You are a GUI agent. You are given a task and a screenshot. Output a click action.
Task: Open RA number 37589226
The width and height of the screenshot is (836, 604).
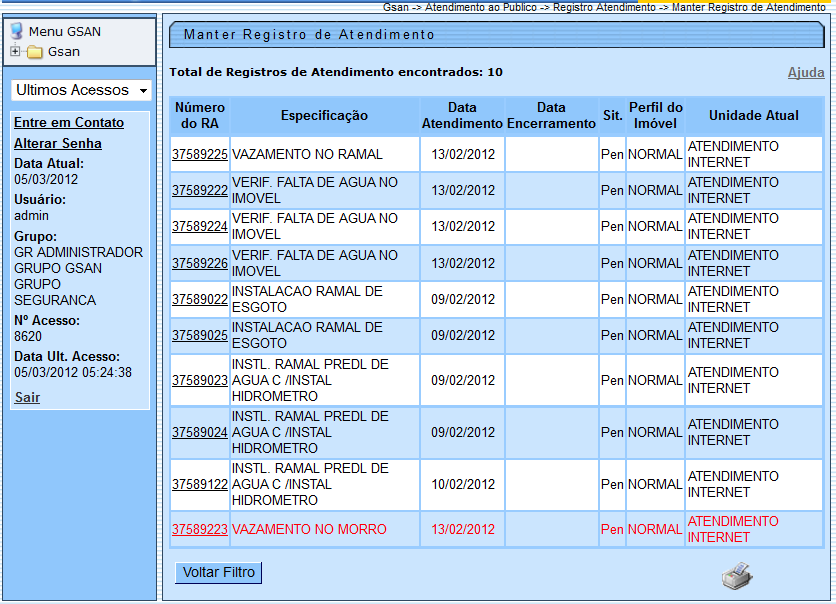(x=200, y=263)
